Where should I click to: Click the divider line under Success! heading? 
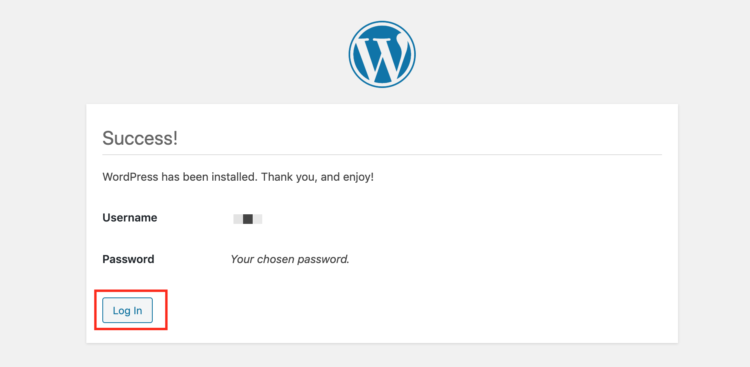tap(382, 155)
